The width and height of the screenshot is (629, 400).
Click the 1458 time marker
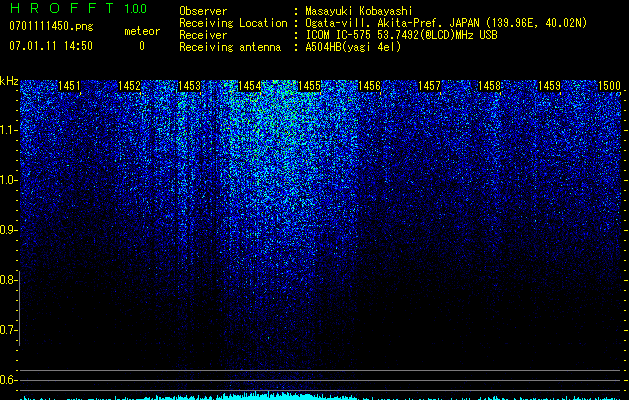pos(489,86)
